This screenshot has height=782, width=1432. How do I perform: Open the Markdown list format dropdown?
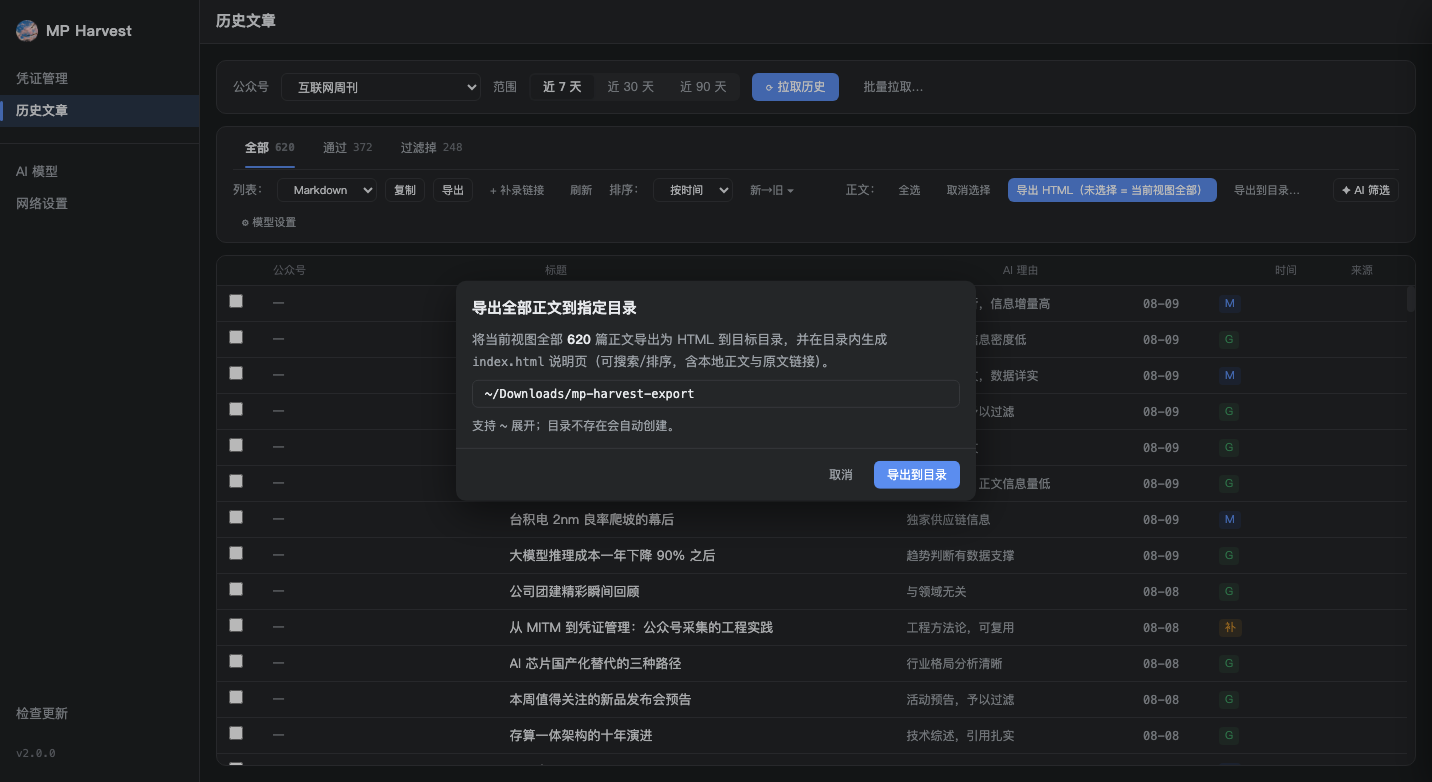[x=327, y=190]
